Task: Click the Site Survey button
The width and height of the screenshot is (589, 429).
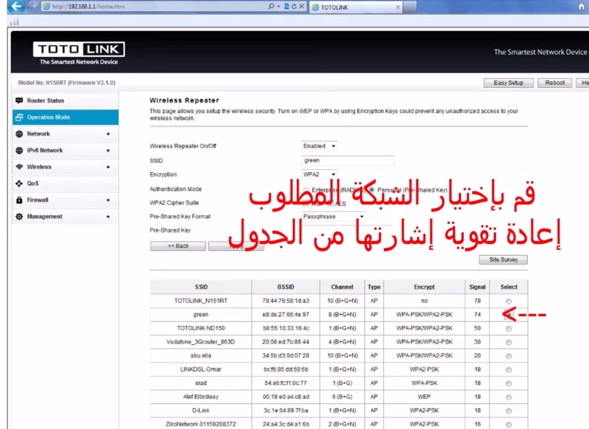Action: (x=503, y=260)
